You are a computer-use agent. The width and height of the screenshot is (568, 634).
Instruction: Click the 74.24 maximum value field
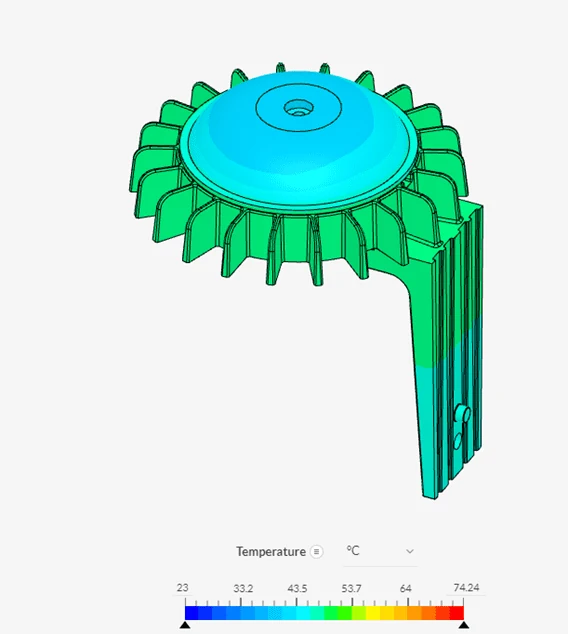coord(466,588)
